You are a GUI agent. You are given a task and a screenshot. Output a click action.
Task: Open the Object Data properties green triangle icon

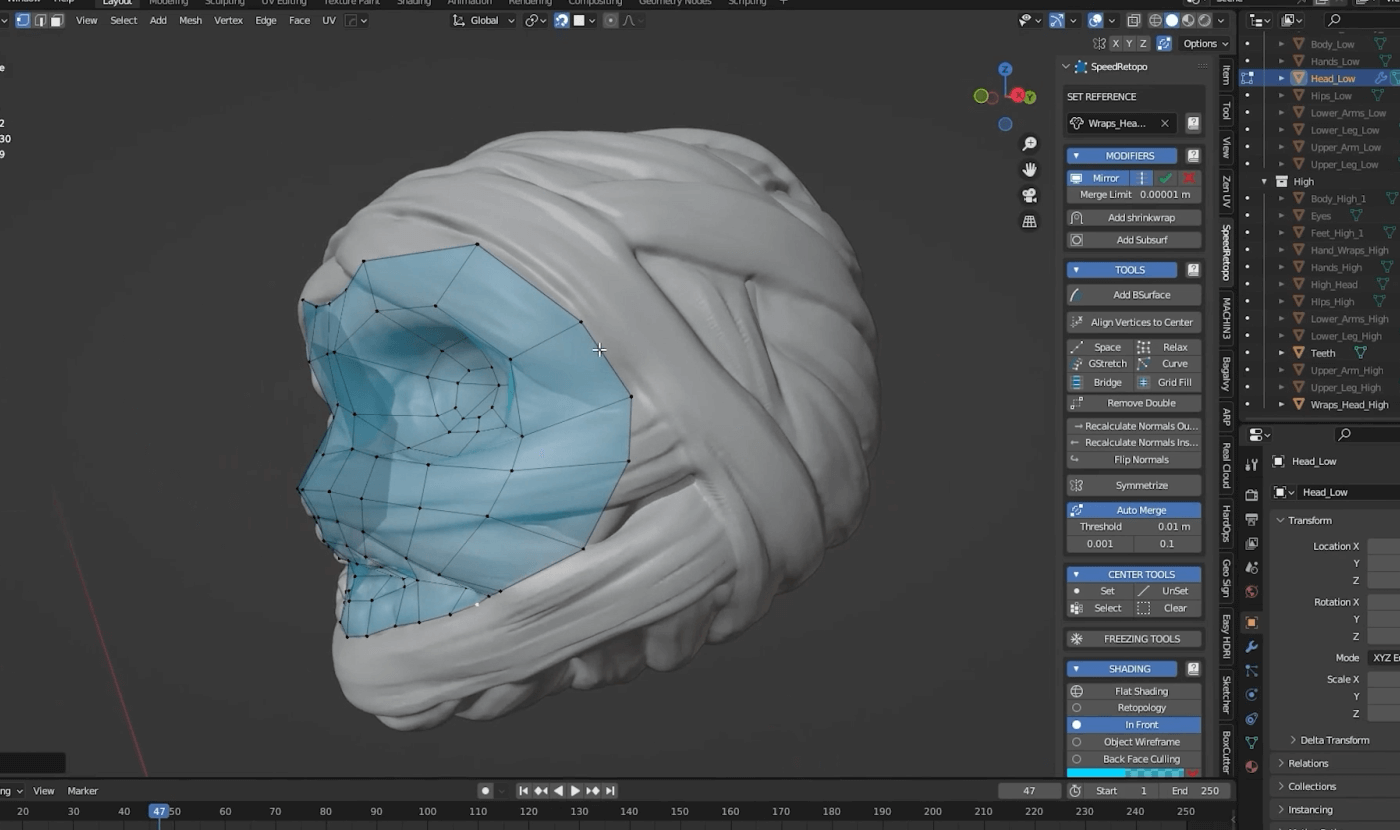pyautogui.click(x=1251, y=742)
